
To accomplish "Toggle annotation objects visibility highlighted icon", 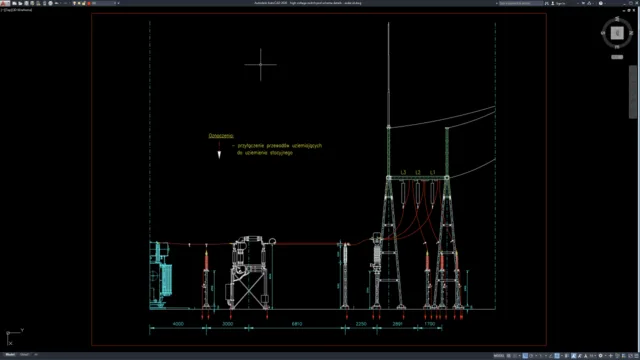I will click(573, 356).
